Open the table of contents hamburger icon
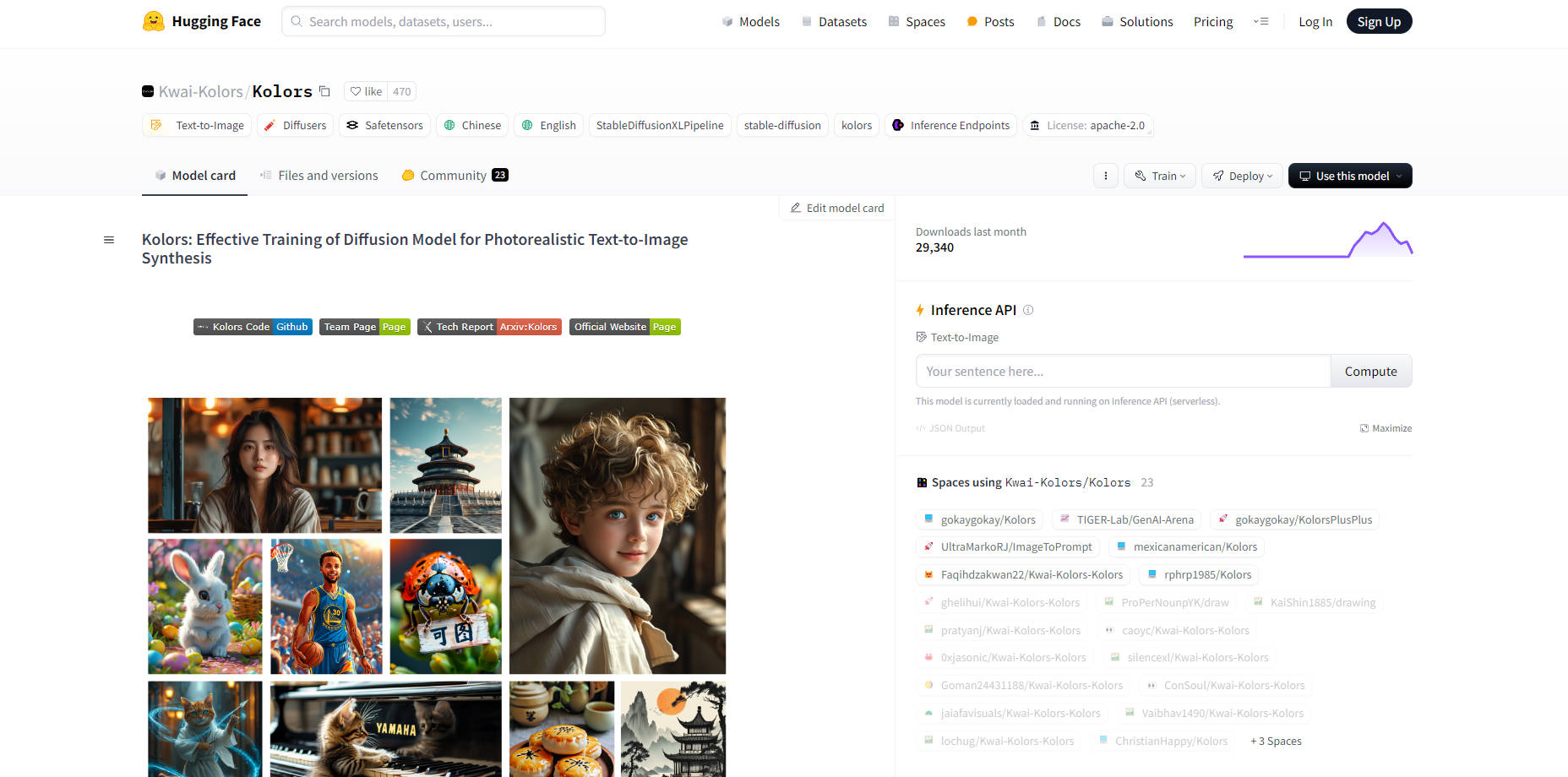The height and width of the screenshot is (777, 1568). (109, 240)
